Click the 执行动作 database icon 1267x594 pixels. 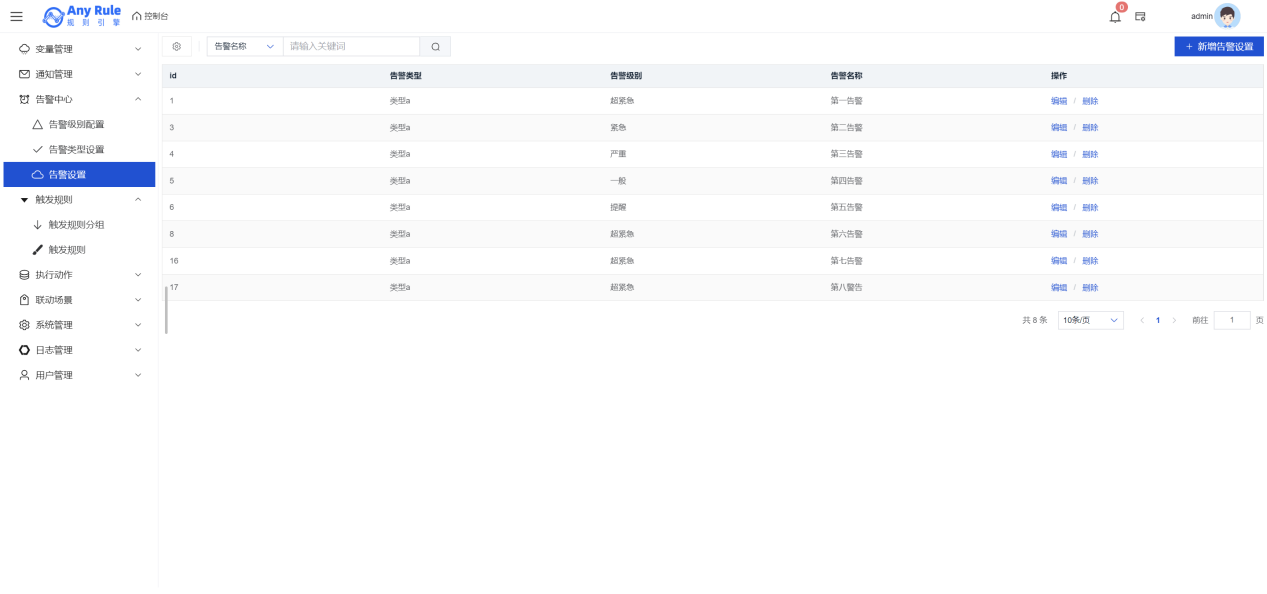pyautogui.click(x=25, y=274)
